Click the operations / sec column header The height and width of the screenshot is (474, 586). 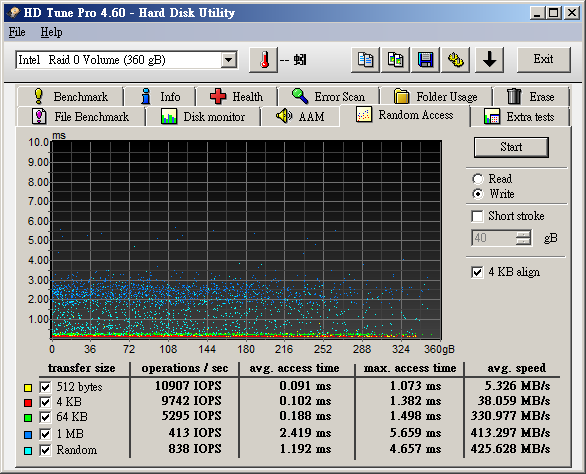tap(185, 368)
